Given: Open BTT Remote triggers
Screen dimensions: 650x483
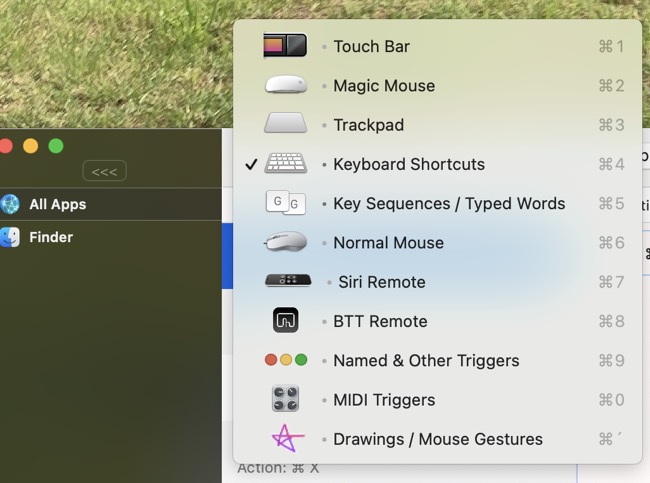Looking at the screenshot, I should click(437, 321).
